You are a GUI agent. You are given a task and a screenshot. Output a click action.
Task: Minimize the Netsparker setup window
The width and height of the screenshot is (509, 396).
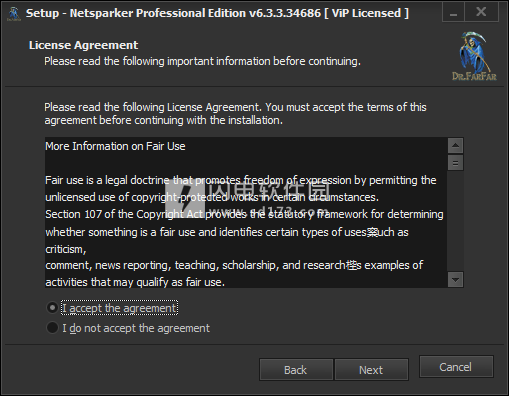pos(453,13)
